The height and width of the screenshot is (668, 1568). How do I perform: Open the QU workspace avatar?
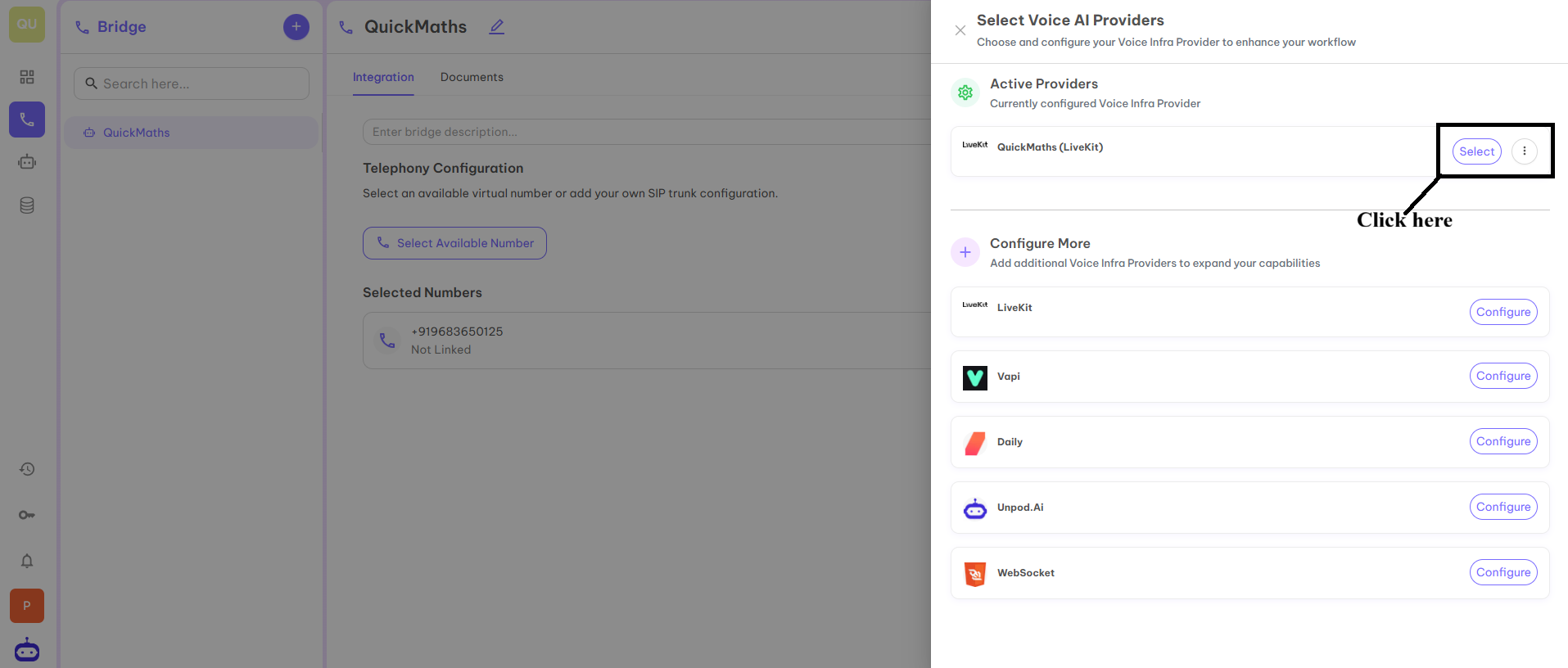(x=27, y=25)
